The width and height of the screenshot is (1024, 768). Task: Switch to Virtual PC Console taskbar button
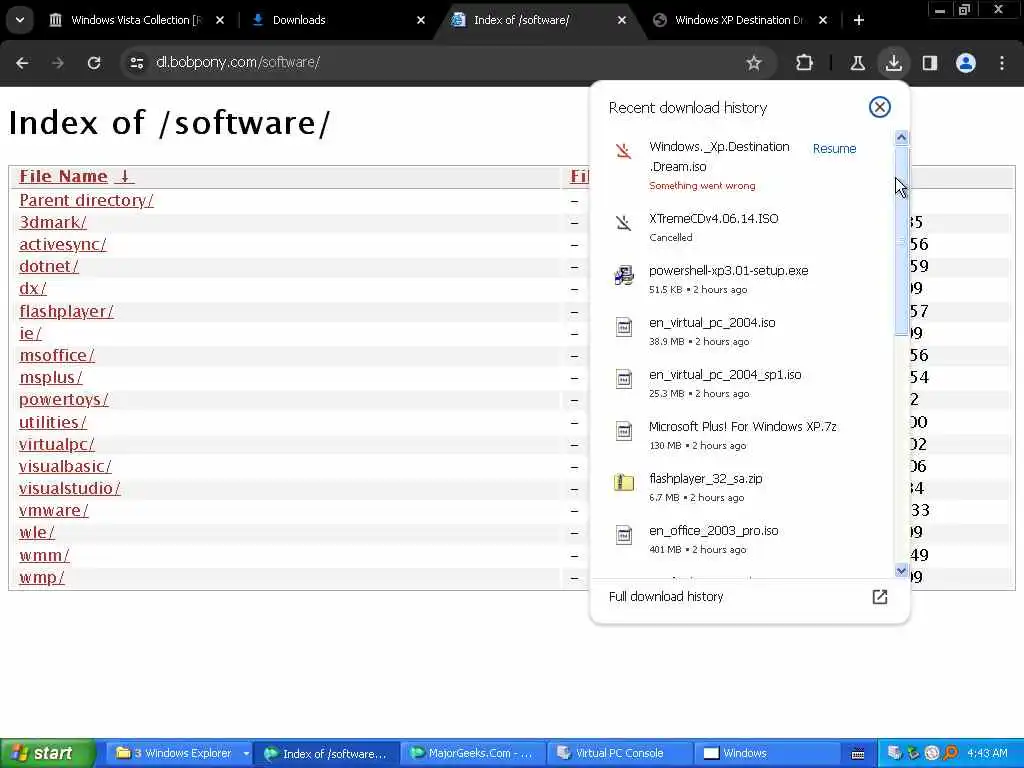click(619, 754)
